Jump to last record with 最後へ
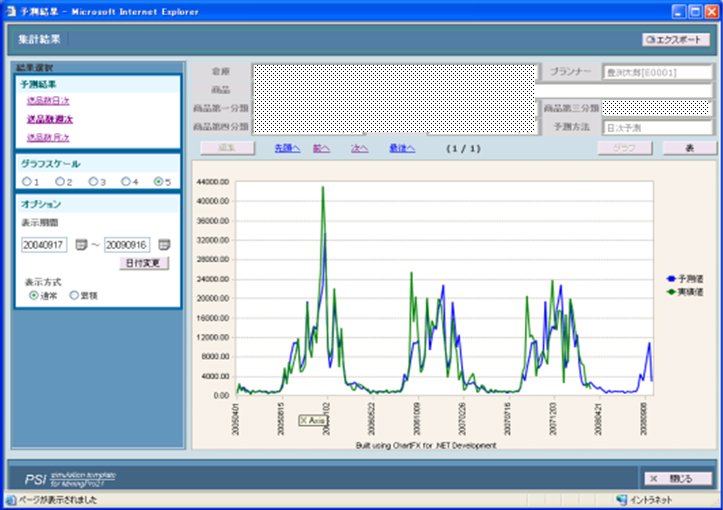The image size is (723, 510). click(x=402, y=148)
